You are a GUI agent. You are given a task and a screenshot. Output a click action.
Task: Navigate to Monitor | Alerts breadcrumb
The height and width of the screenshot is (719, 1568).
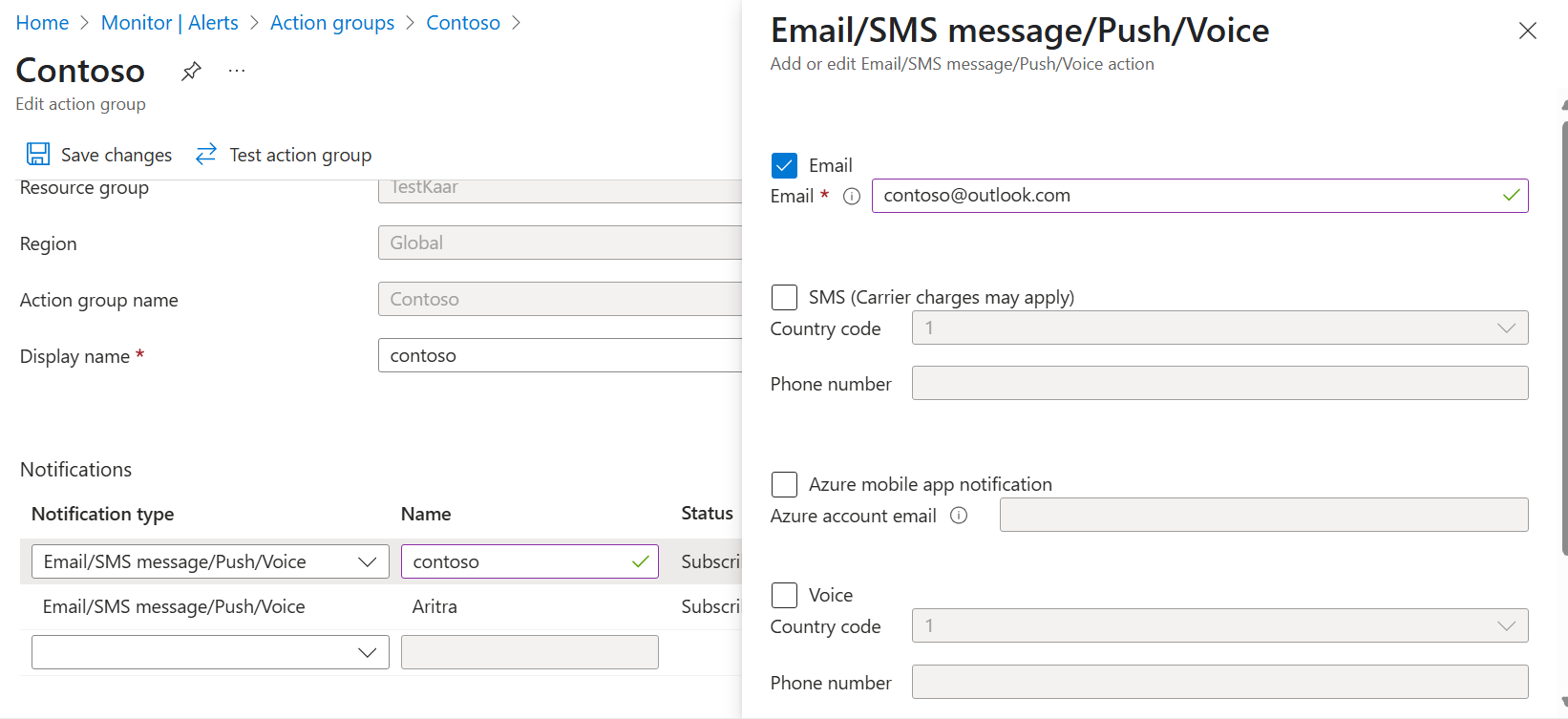170,23
